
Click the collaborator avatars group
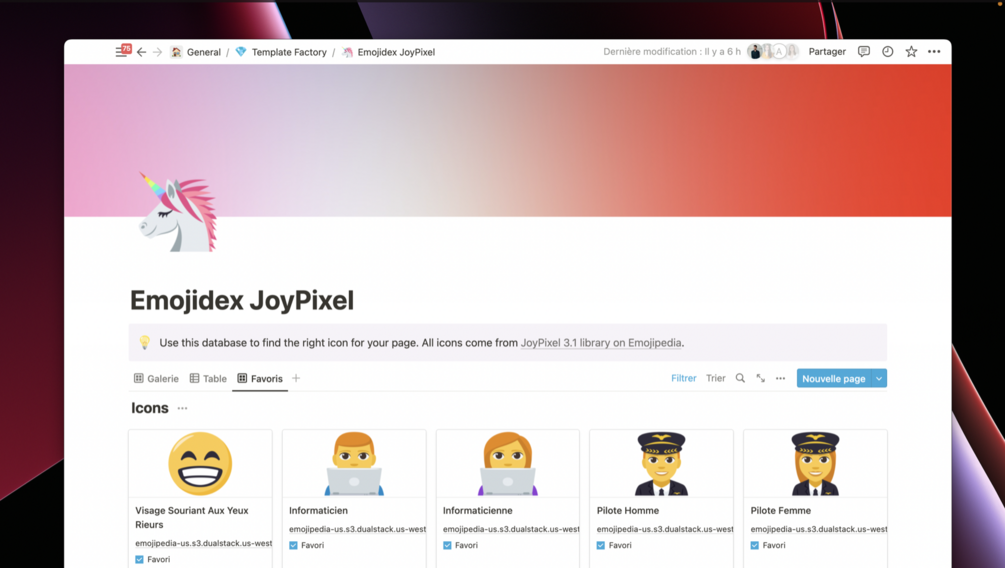[x=774, y=51]
